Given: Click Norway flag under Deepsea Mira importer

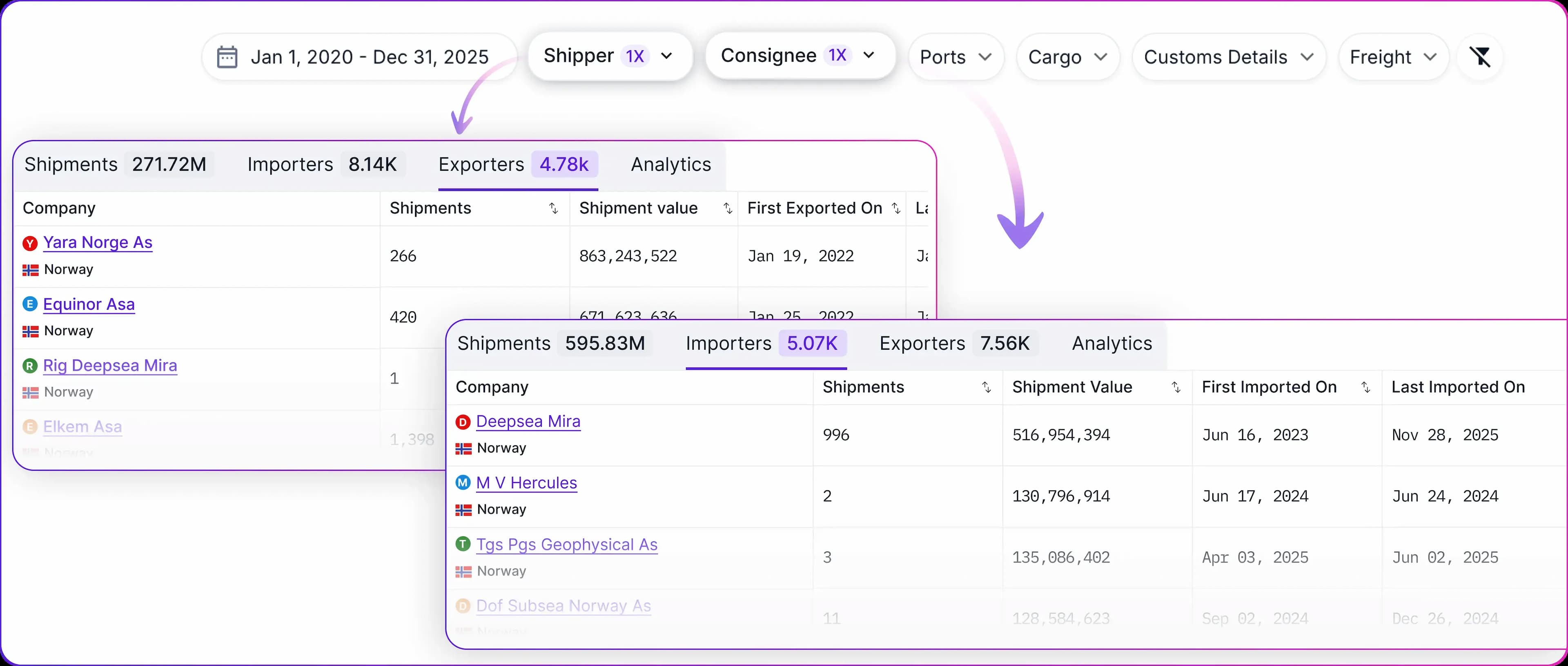Looking at the screenshot, I should point(464,449).
